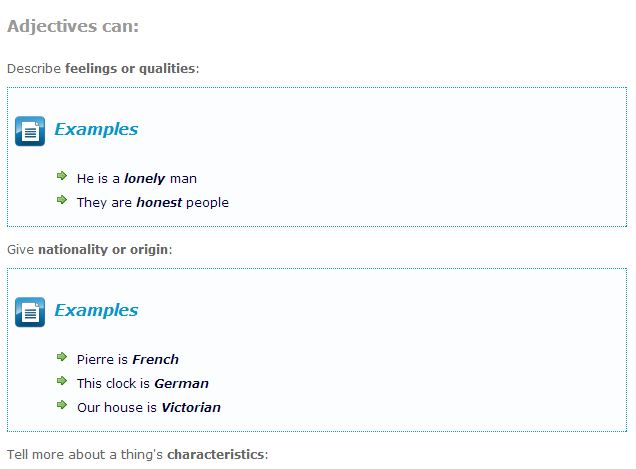The image size is (636, 469).
Task: Click the sentence 'He is a lonely man'
Action: click(136, 179)
